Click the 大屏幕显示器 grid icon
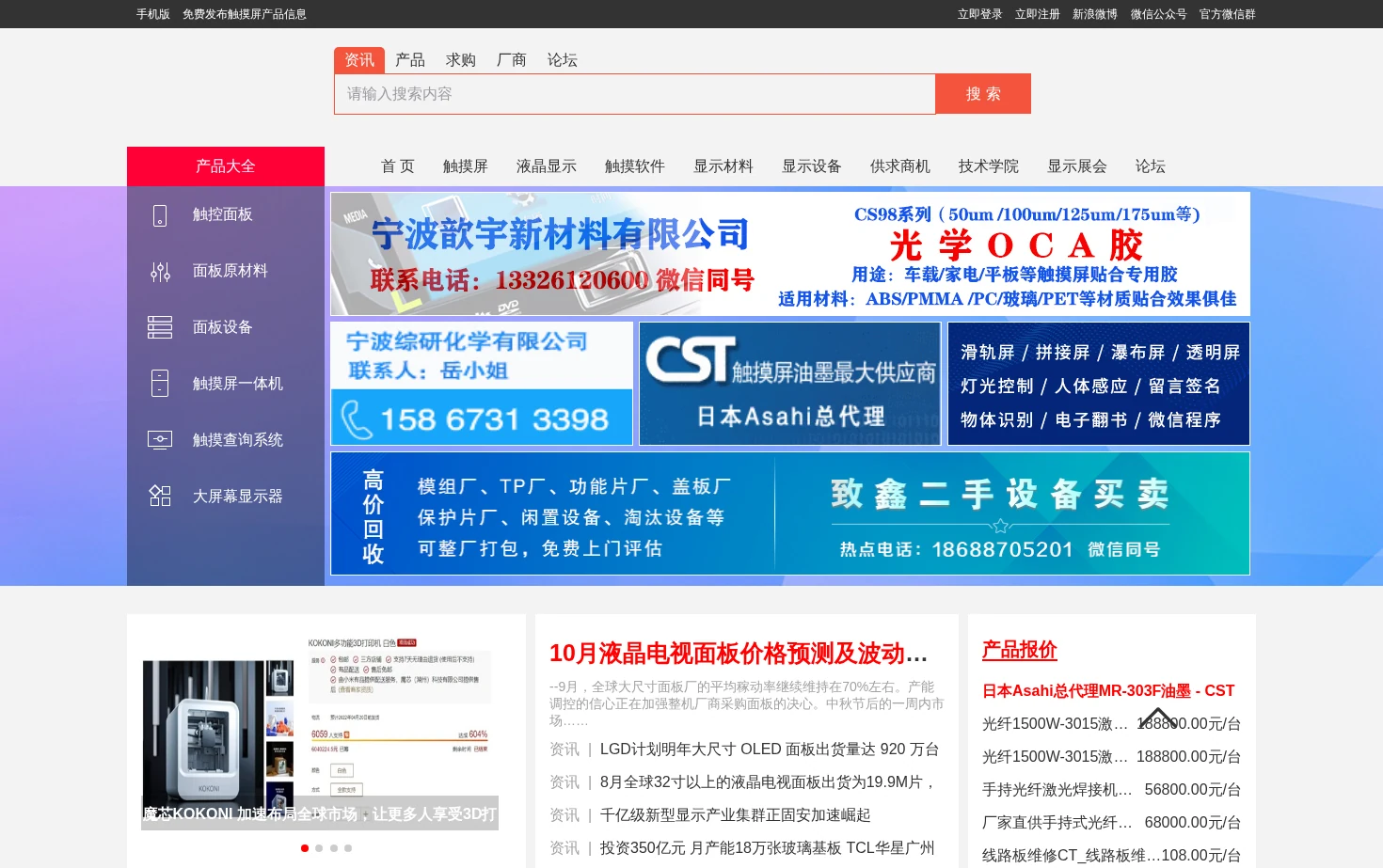This screenshot has height=868, width=1383. click(160, 496)
